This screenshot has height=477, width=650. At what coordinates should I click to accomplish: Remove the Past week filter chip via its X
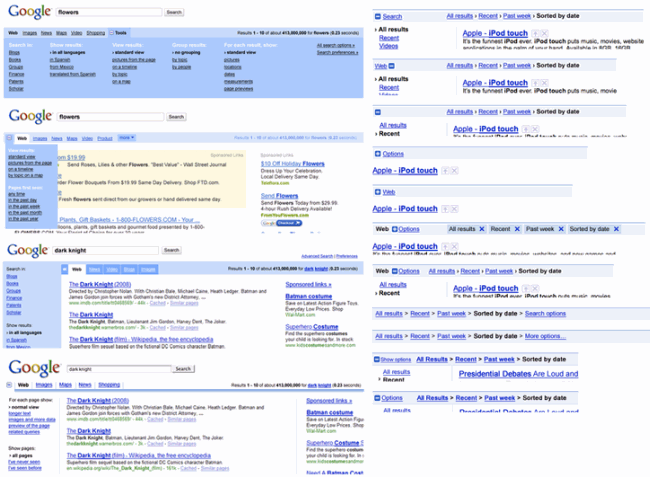click(x=561, y=229)
